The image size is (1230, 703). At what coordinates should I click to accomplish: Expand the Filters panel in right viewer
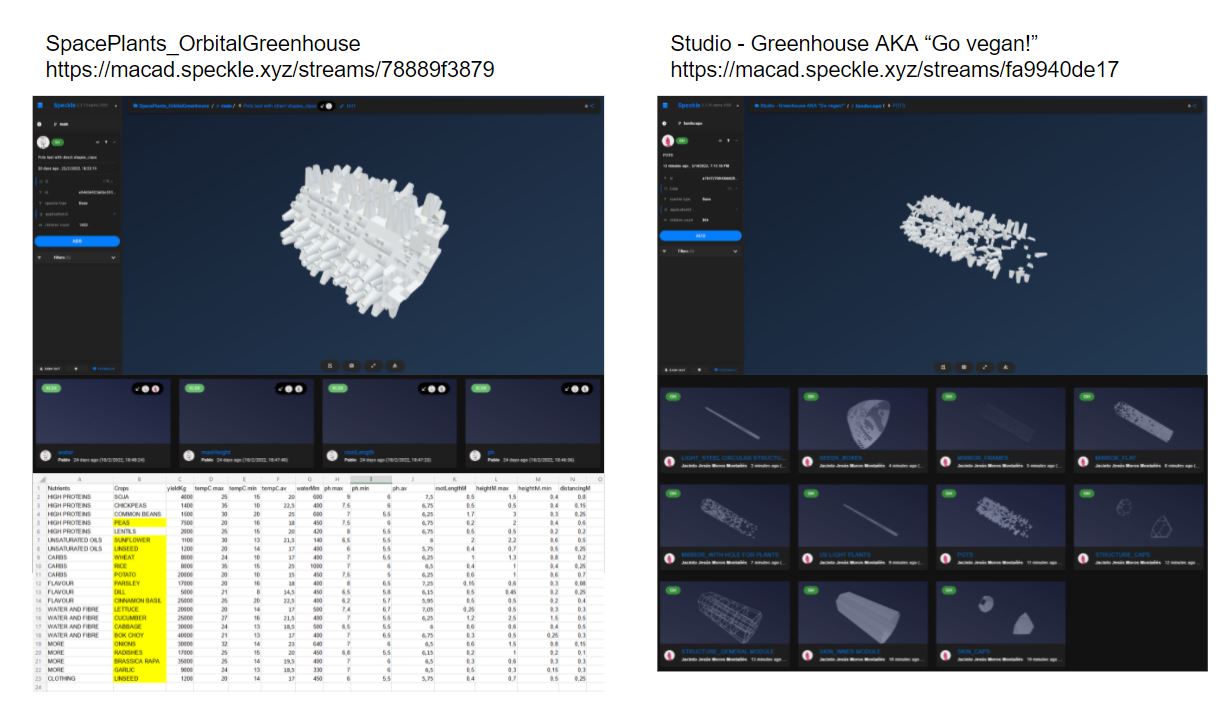[x=734, y=251]
